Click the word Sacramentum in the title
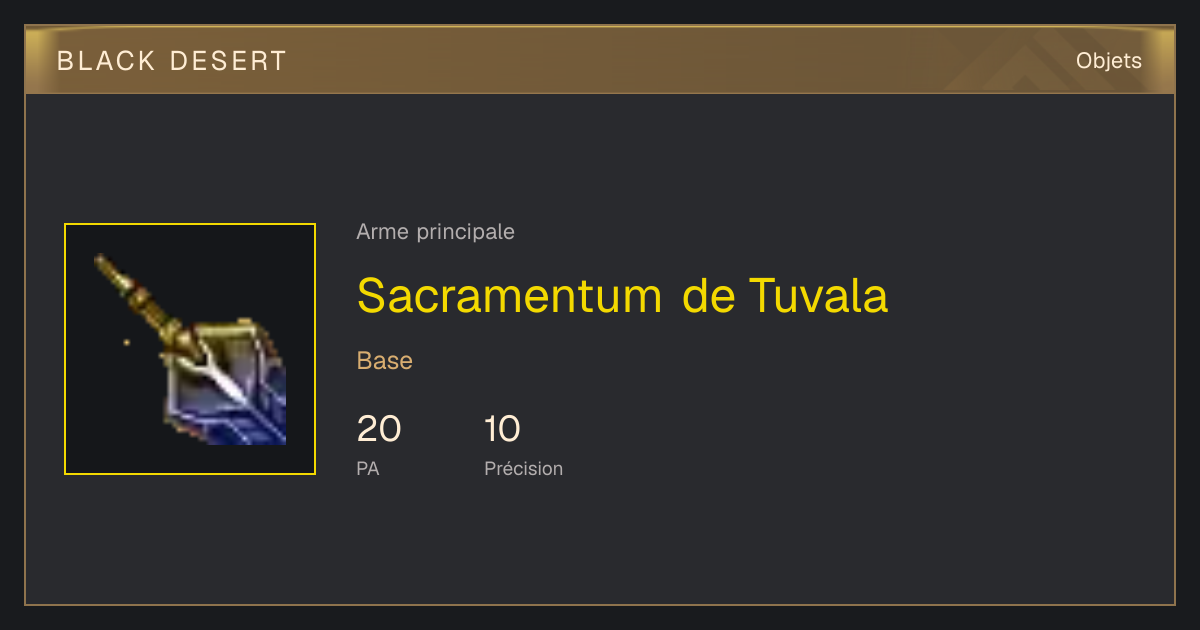Image resolution: width=1200 pixels, height=630 pixels. (x=509, y=295)
